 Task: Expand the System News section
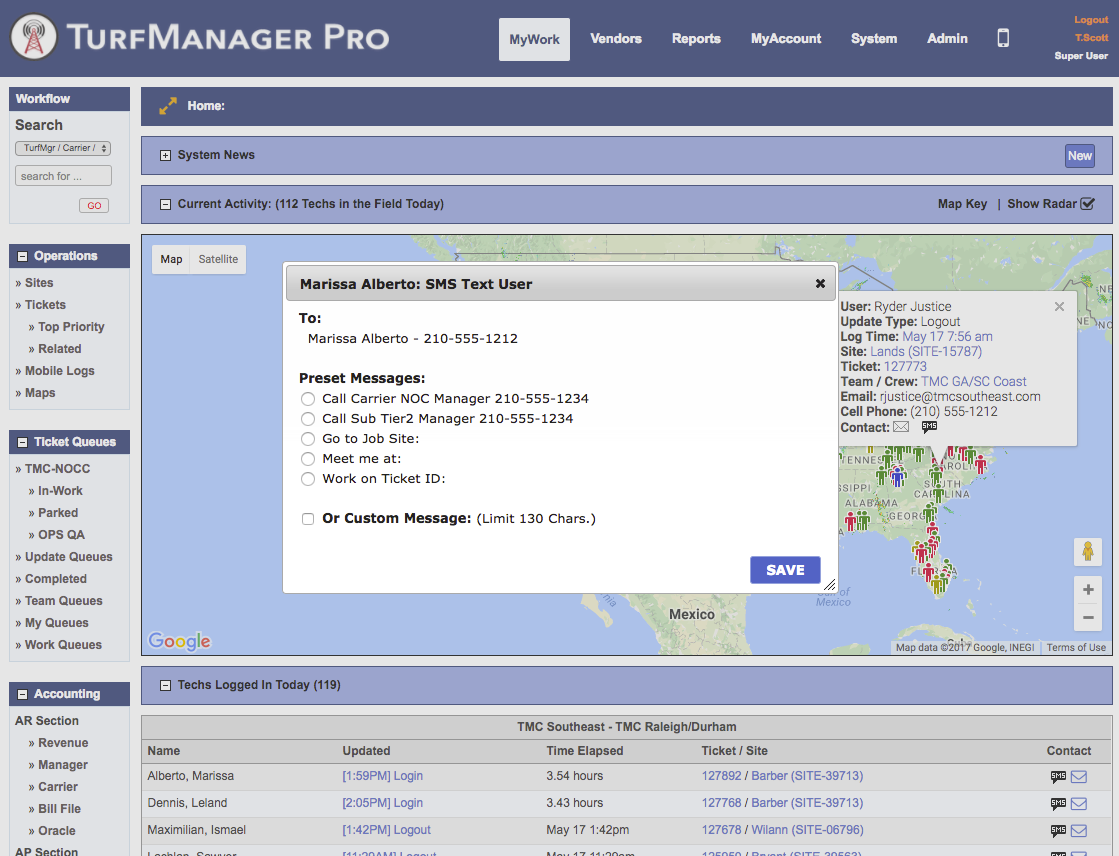[166, 156]
